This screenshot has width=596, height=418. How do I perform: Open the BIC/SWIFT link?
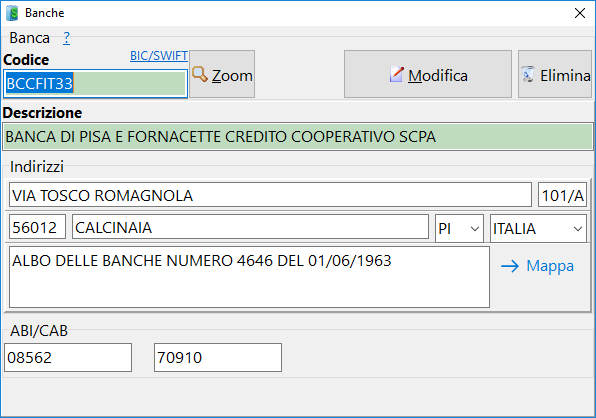coord(159,55)
